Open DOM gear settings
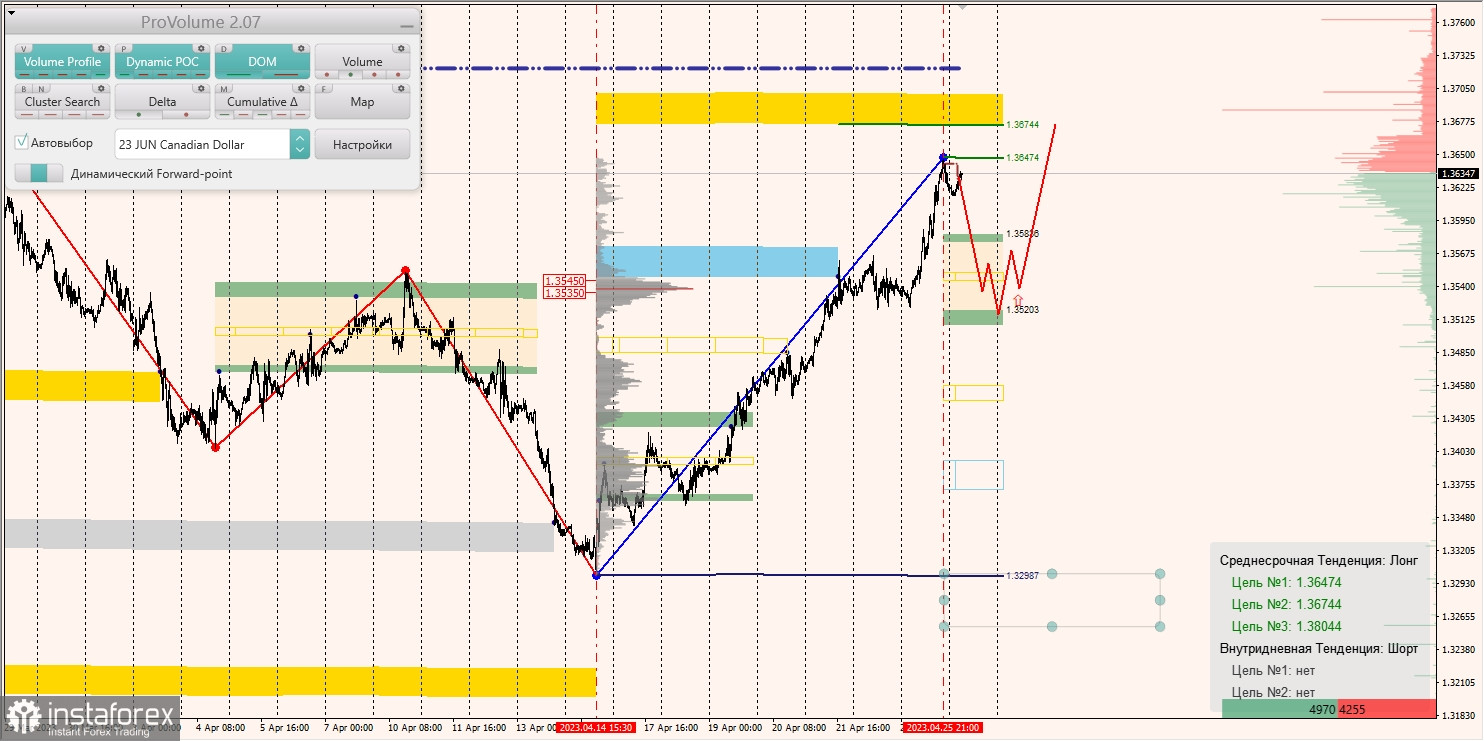 pyautogui.click(x=300, y=48)
